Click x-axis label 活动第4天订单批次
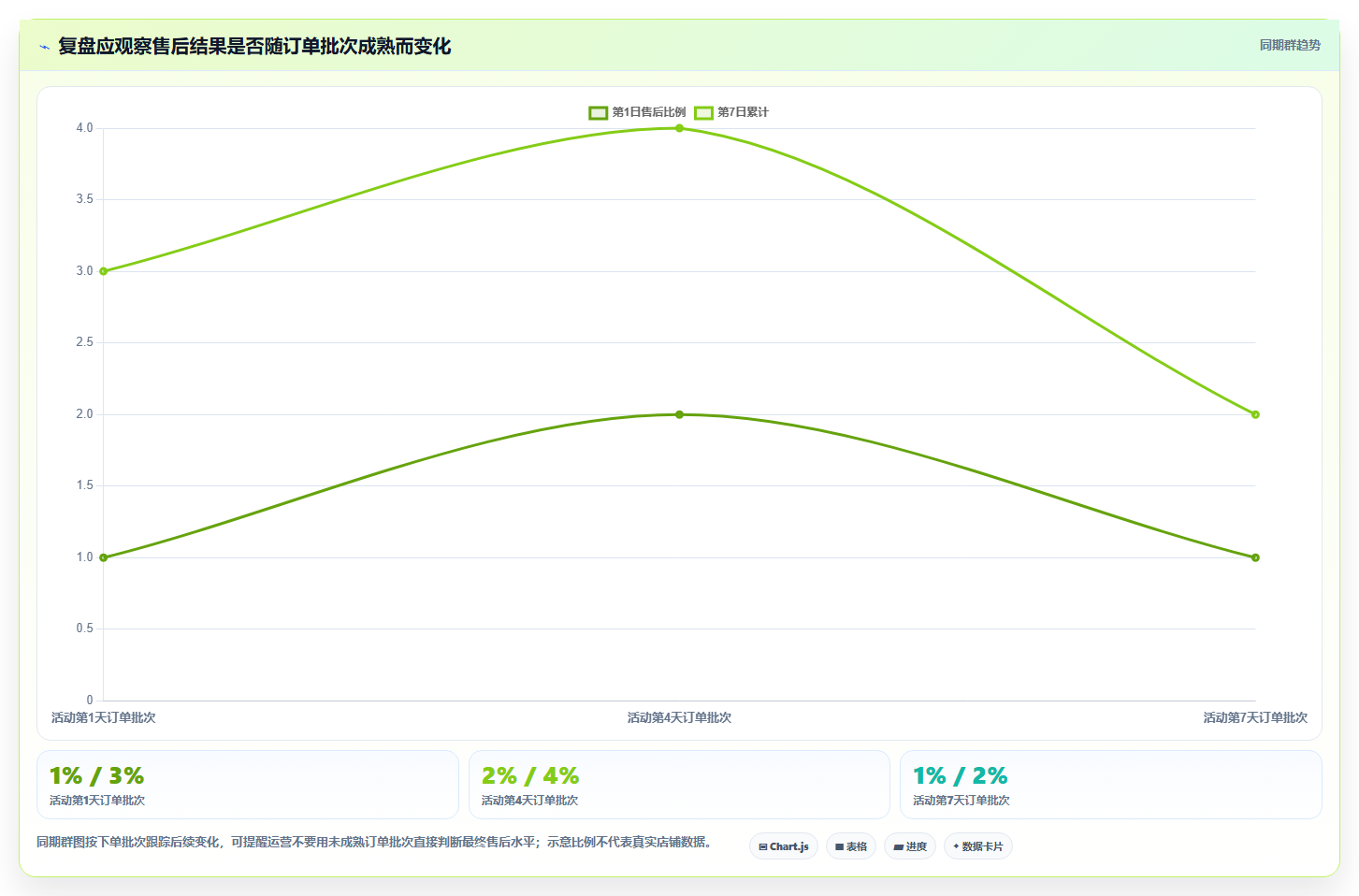 (679, 717)
